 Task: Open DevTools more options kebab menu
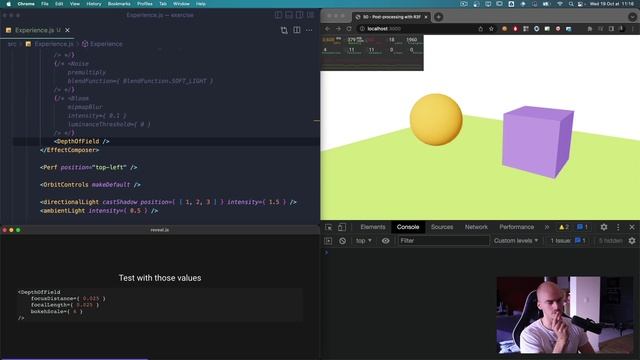pos(618,227)
